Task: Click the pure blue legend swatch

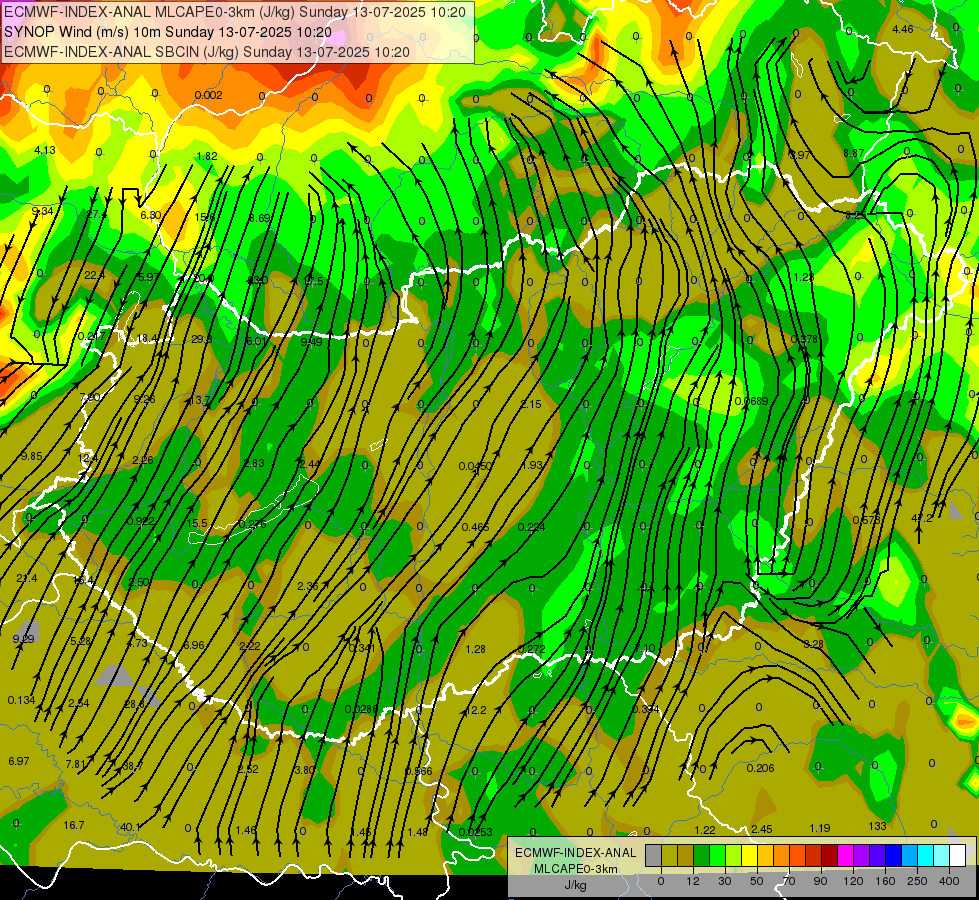Action: [893, 855]
